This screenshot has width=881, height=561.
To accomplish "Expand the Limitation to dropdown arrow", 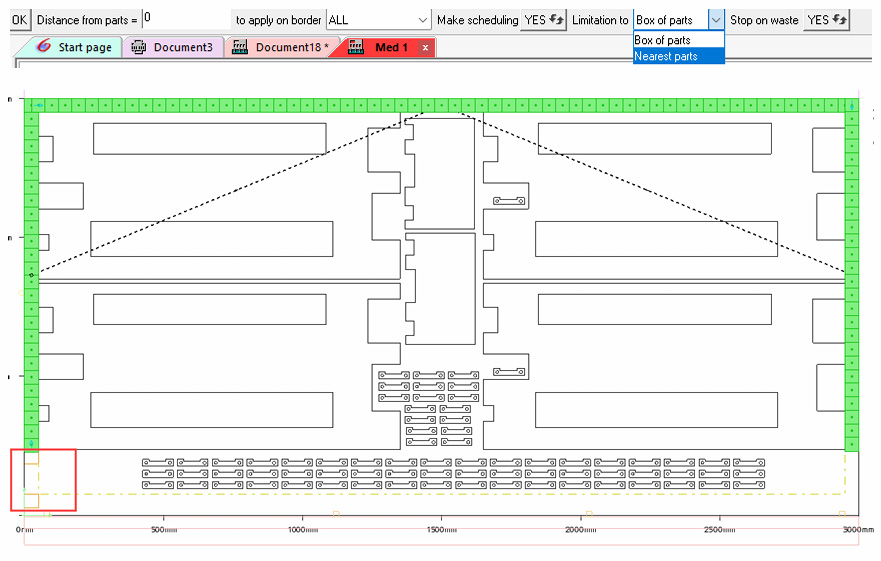I will tap(716, 20).
